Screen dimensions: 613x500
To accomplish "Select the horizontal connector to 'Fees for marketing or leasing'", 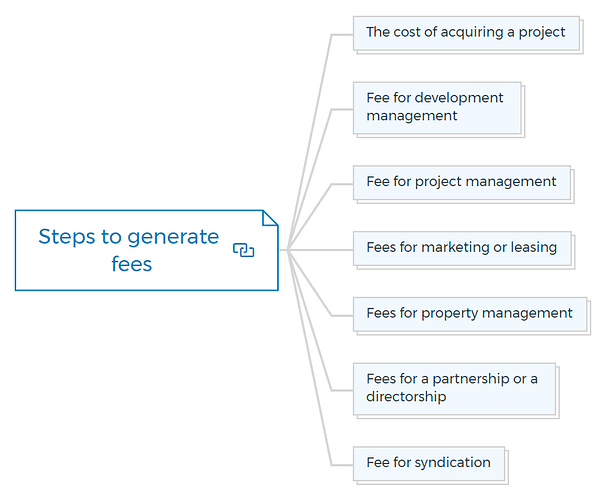I will click(x=321, y=250).
